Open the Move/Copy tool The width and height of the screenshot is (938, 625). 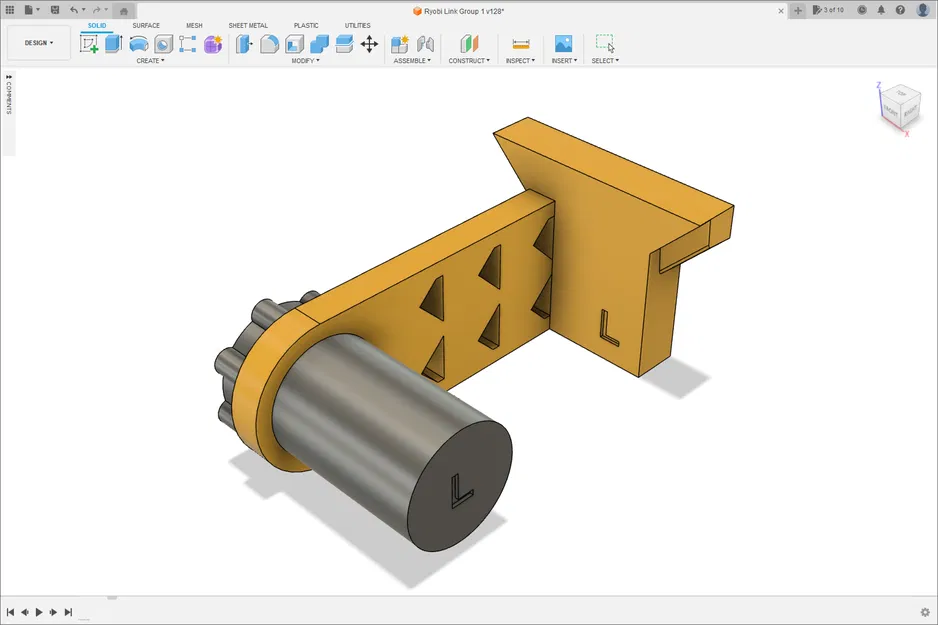(369, 44)
